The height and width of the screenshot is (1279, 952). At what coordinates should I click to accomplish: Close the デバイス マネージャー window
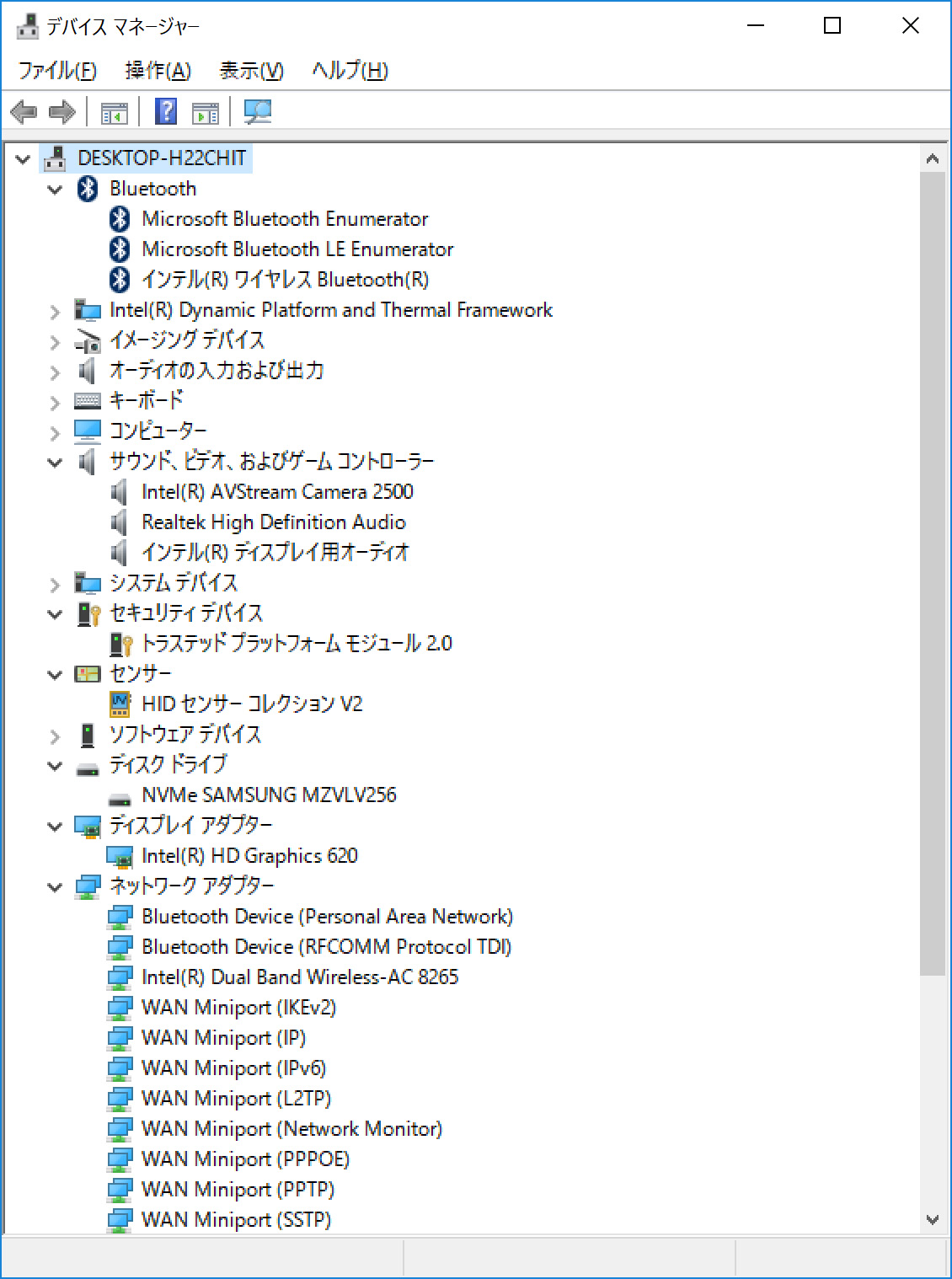click(910, 26)
